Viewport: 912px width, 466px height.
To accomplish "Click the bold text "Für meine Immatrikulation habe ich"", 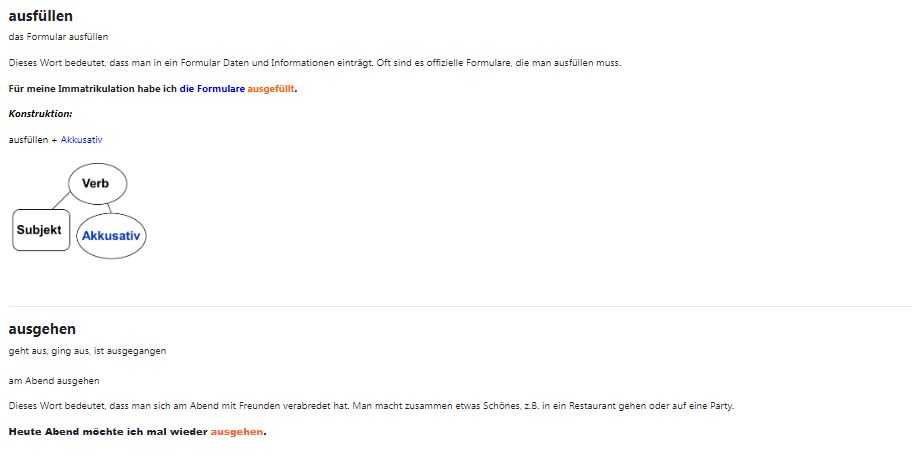I will click(x=93, y=88).
